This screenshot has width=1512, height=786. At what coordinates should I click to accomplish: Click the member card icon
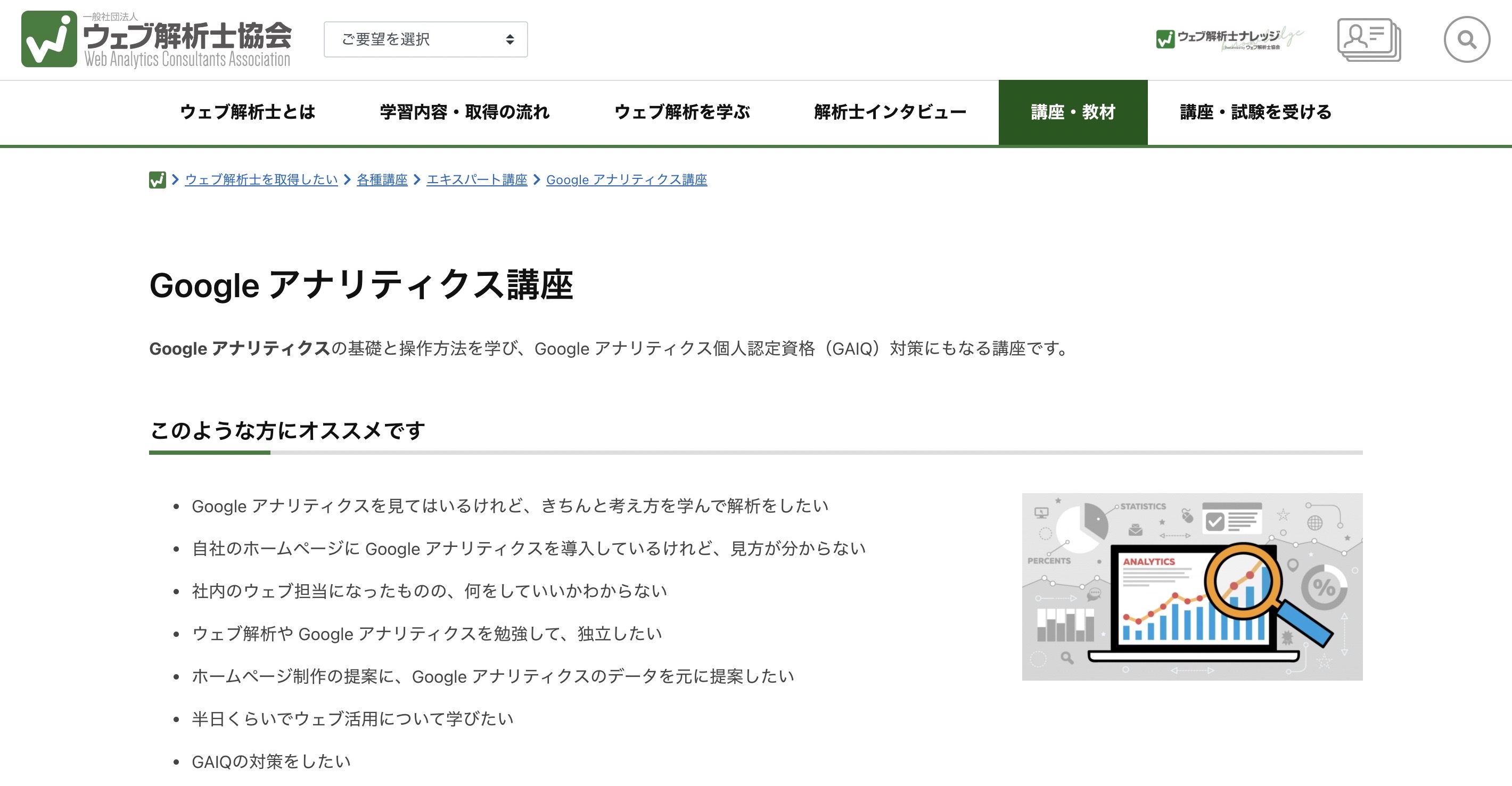[1369, 39]
